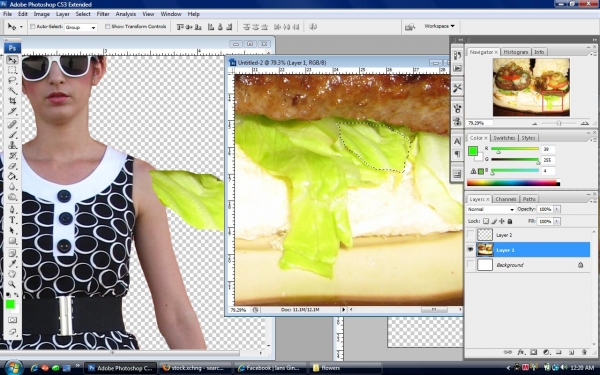The width and height of the screenshot is (600, 375).
Task: Select the Slice tool
Action: (12, 111)
